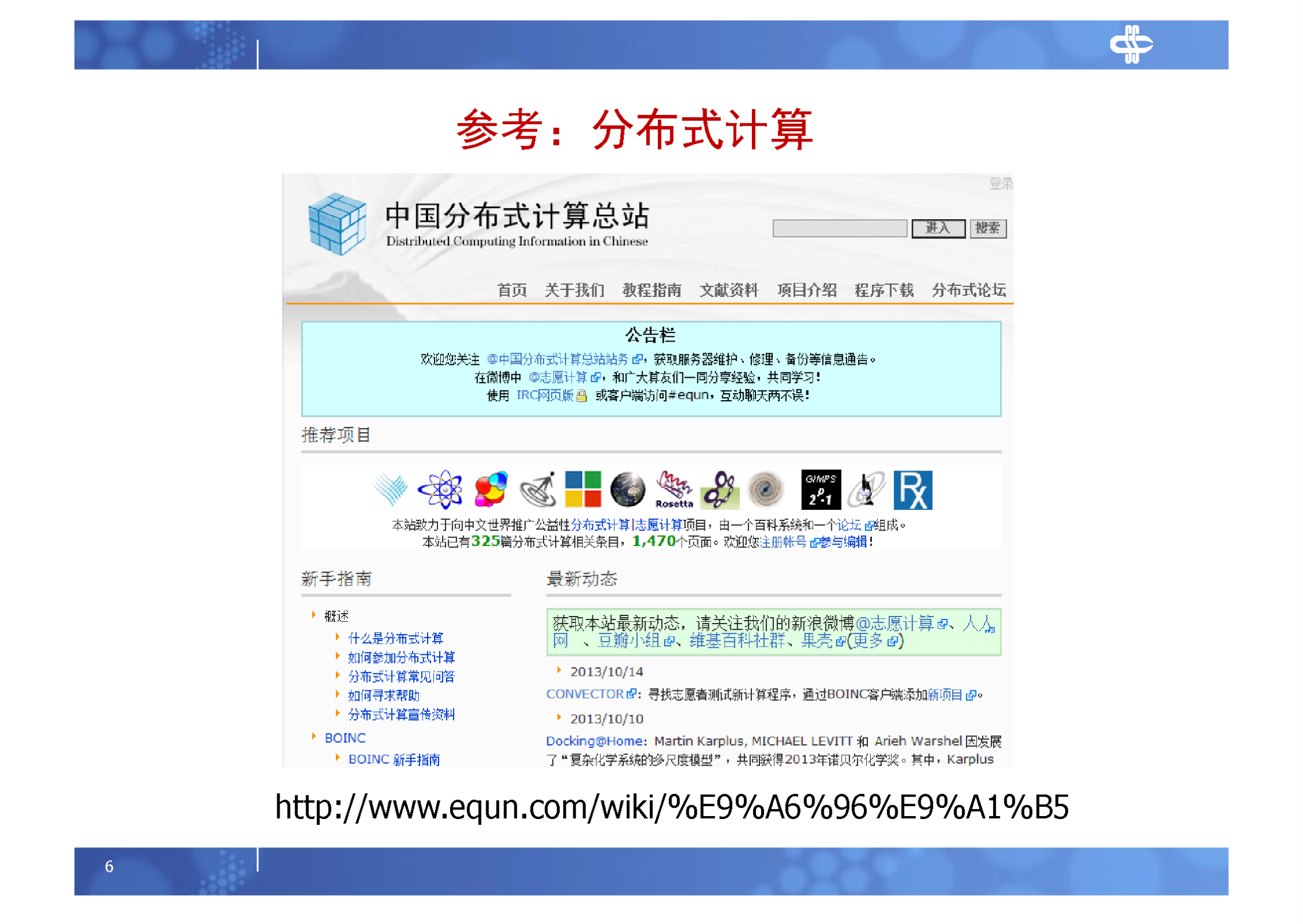Image resolution: width=1303 pixels, height=924 pixels.
Task: Collapse the 2013/10/10 news entry
Action: [x=606, y=718]
